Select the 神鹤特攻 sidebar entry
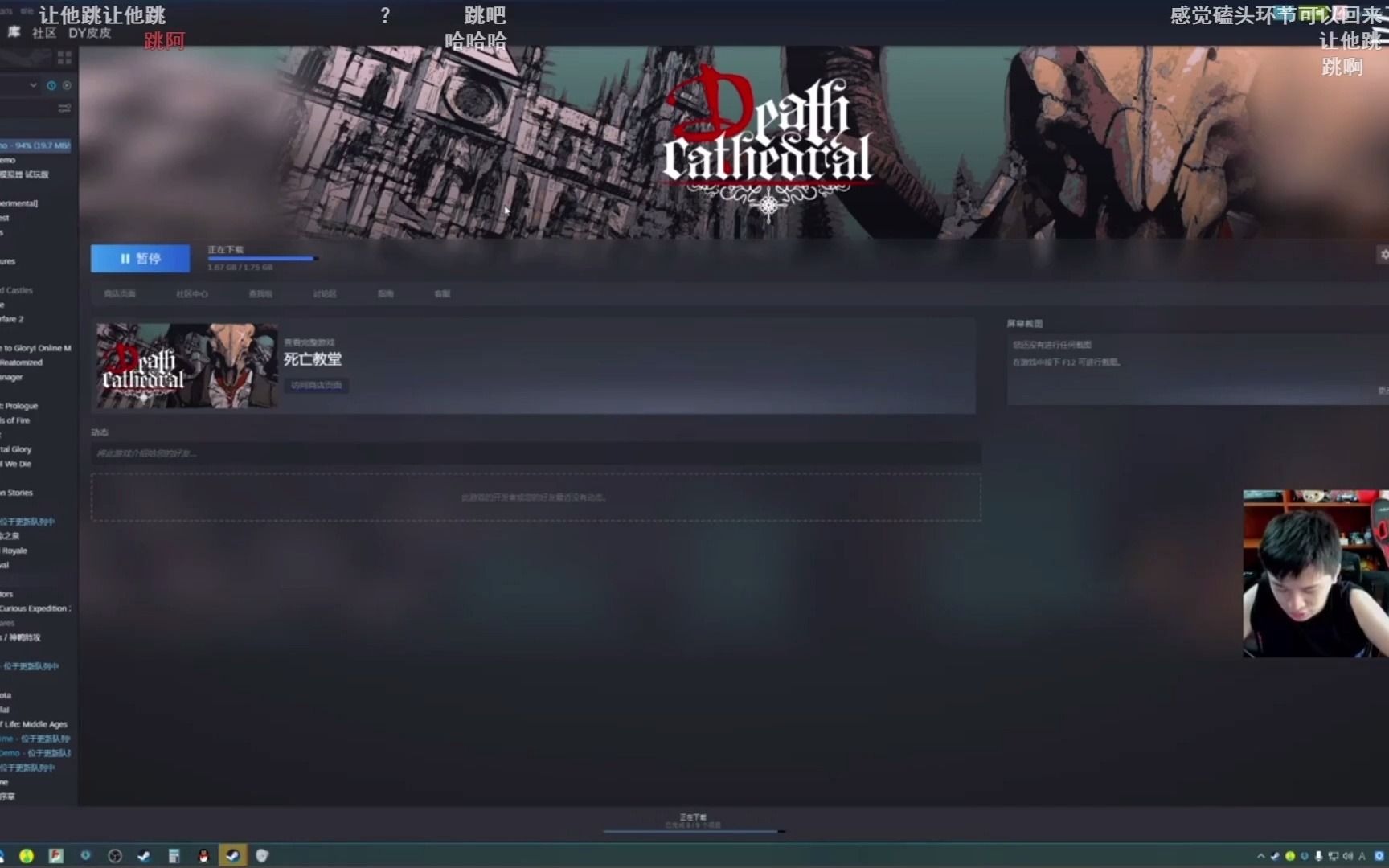This screenshot has height=868, width=1389. point(21,637)
